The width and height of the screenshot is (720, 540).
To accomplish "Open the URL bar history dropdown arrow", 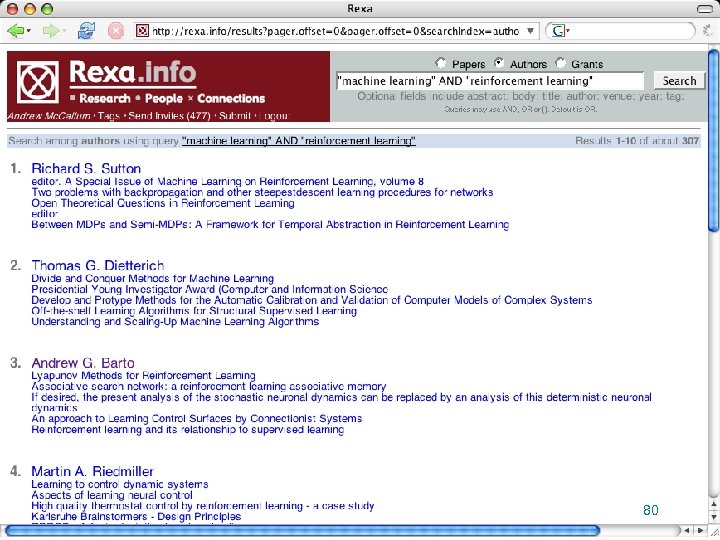I will pyautogui.click(x=530, y=31).
